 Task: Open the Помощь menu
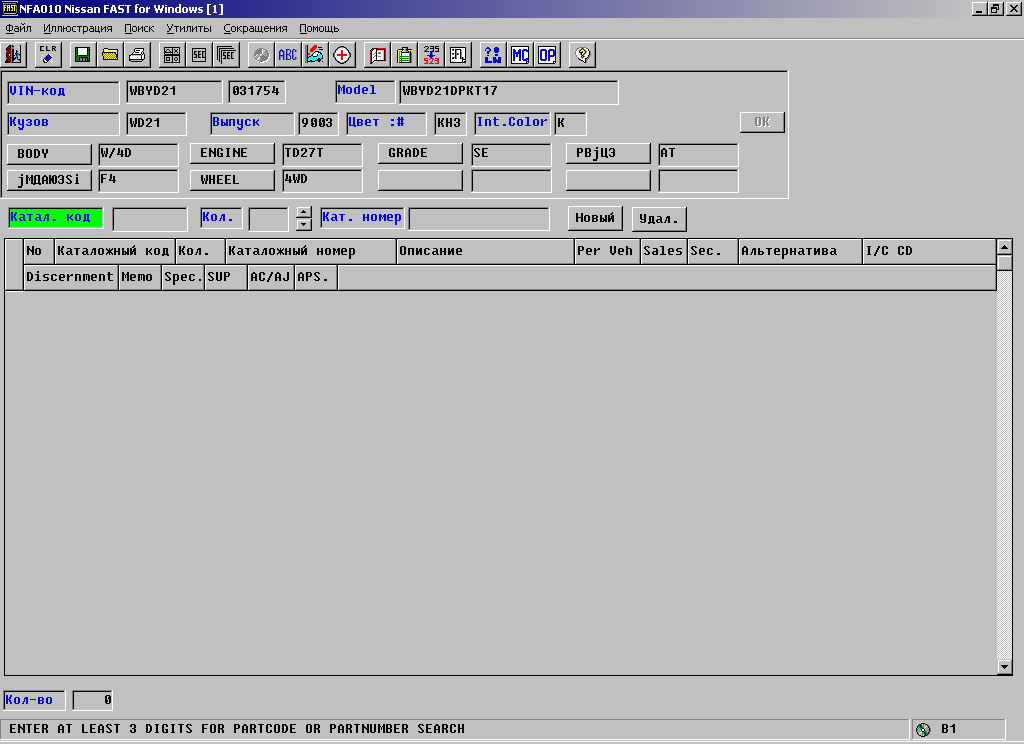(x=319, y=28)
